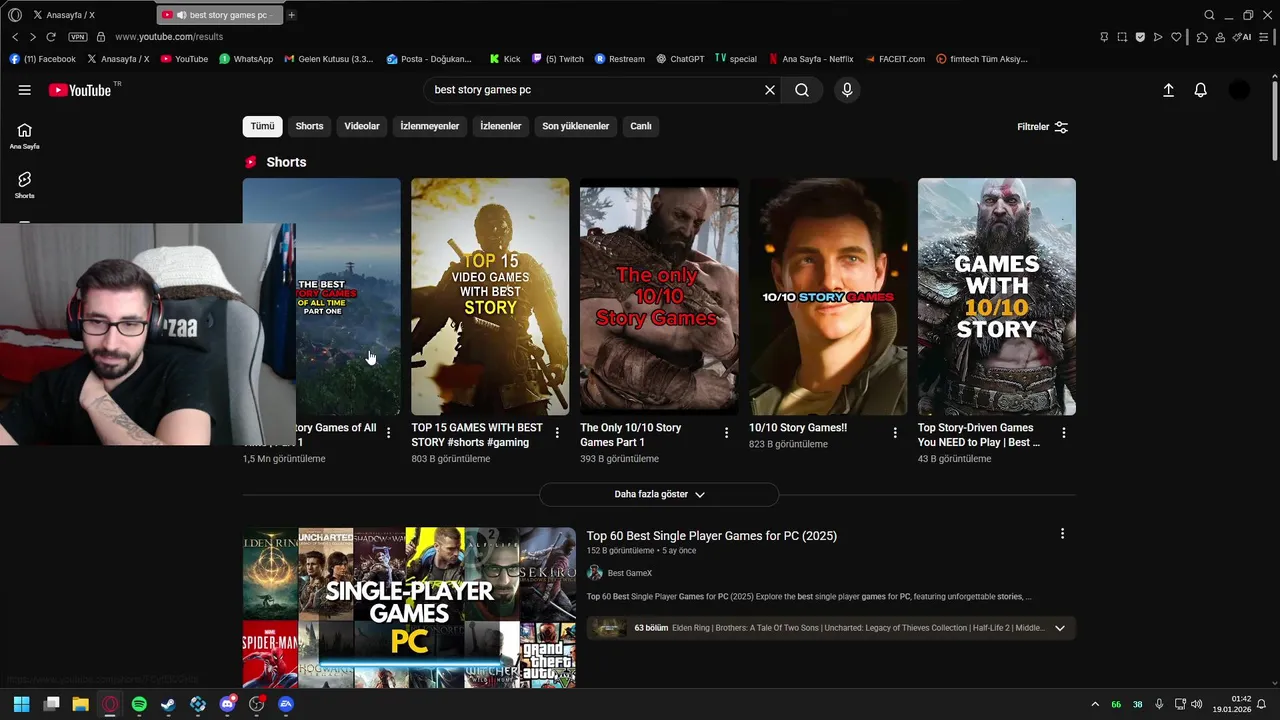Open more options for TOP 15 GAMES short
This screenshot has width=1280, height=720.
pyautogui.click(x=558, y=433)
